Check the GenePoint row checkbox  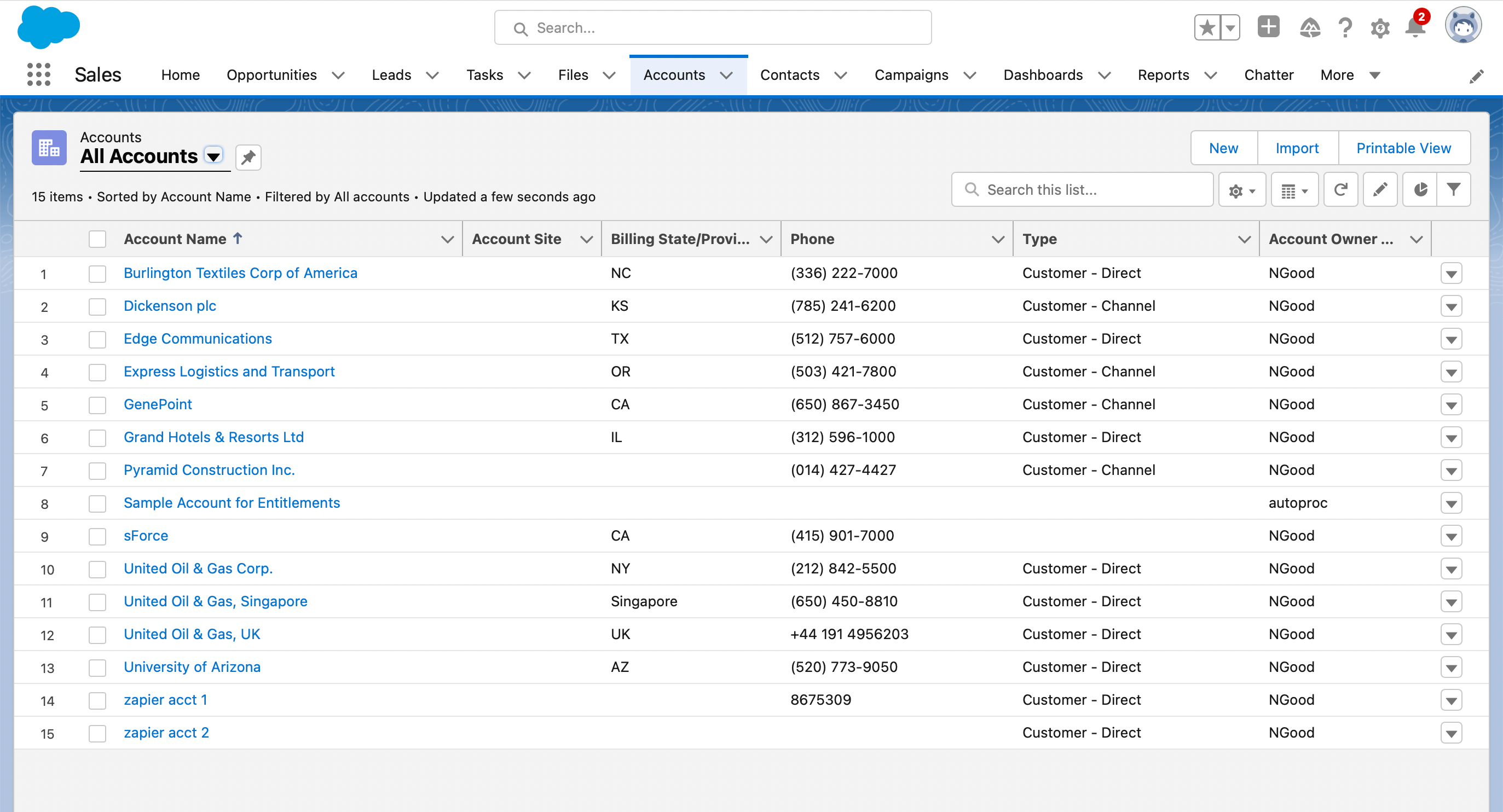coord(97,405)
